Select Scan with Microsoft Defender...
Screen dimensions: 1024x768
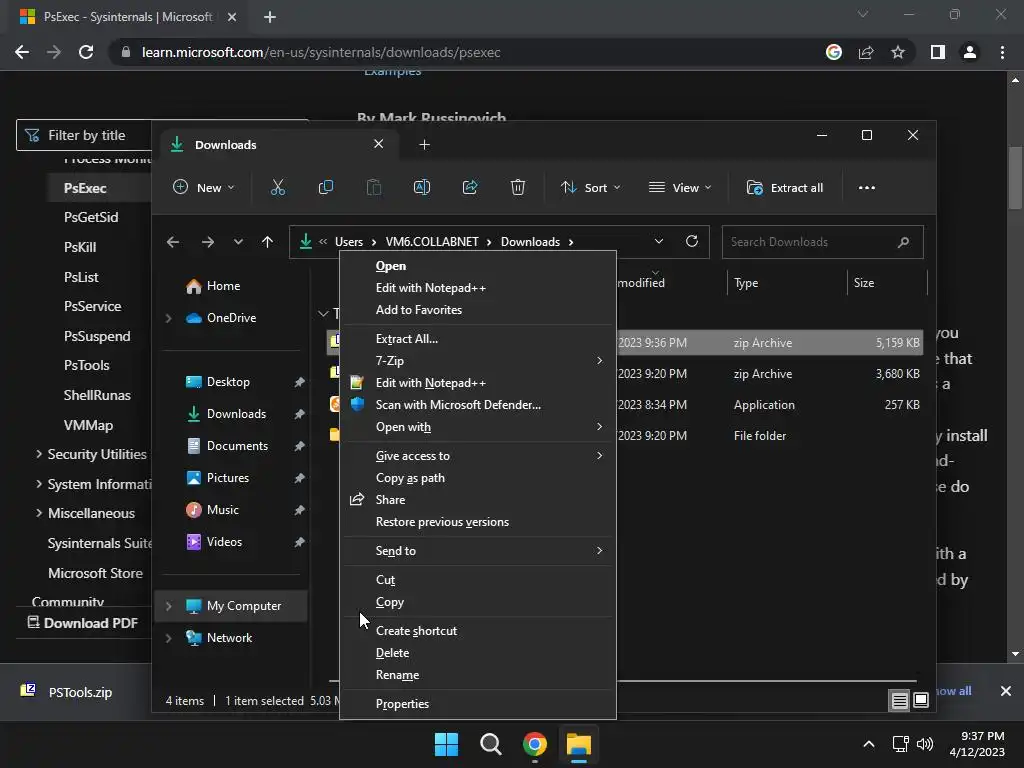pos(478,405)
